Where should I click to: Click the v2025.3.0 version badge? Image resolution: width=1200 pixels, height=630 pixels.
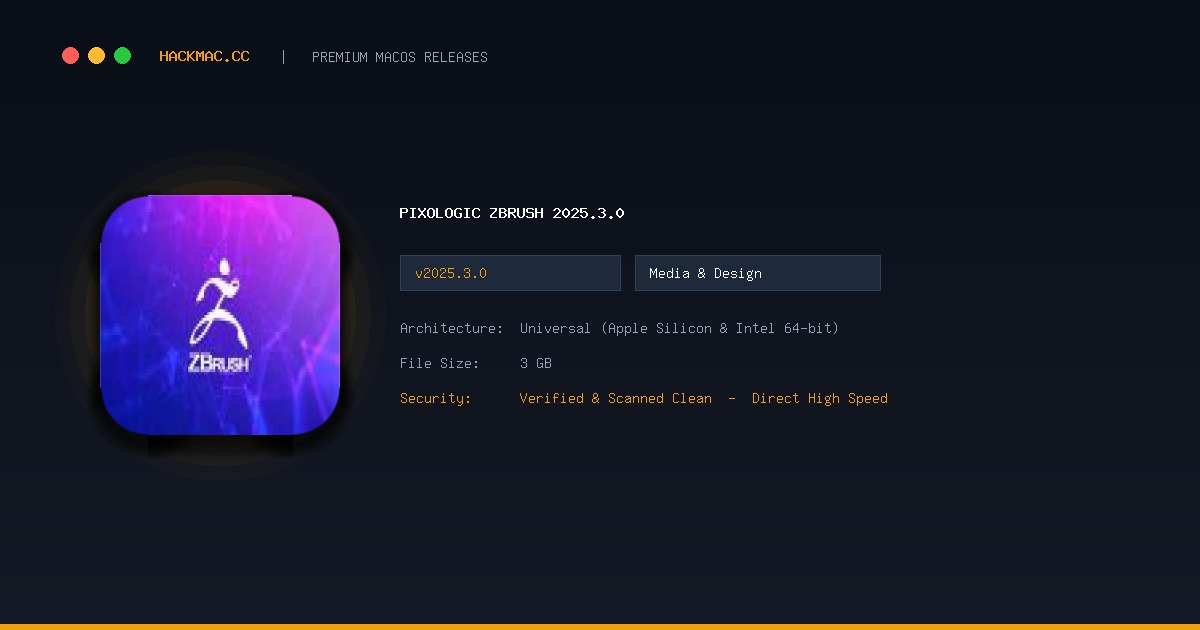510,273
